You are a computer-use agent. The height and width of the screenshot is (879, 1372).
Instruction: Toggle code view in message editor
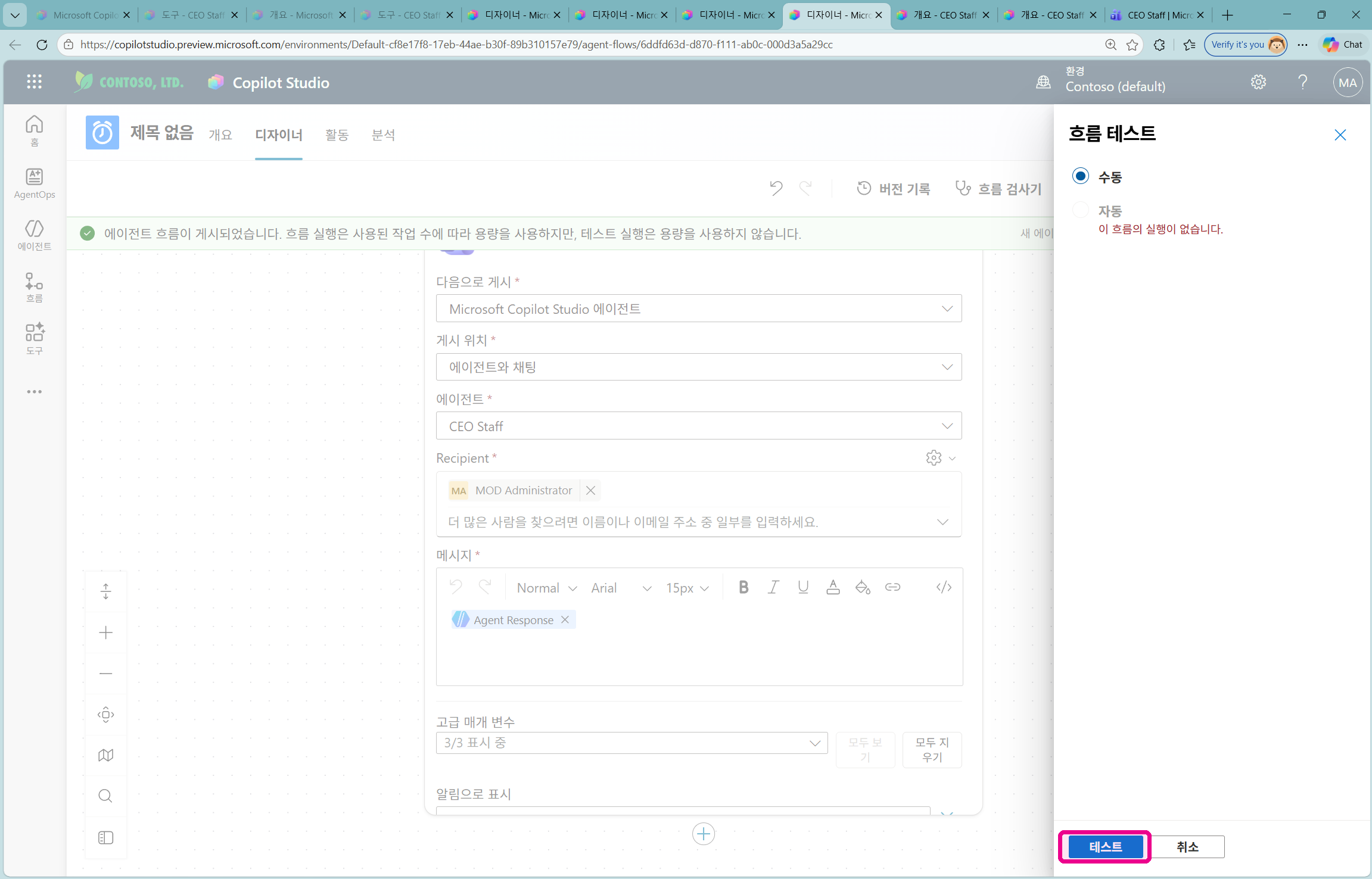point(944,587)
